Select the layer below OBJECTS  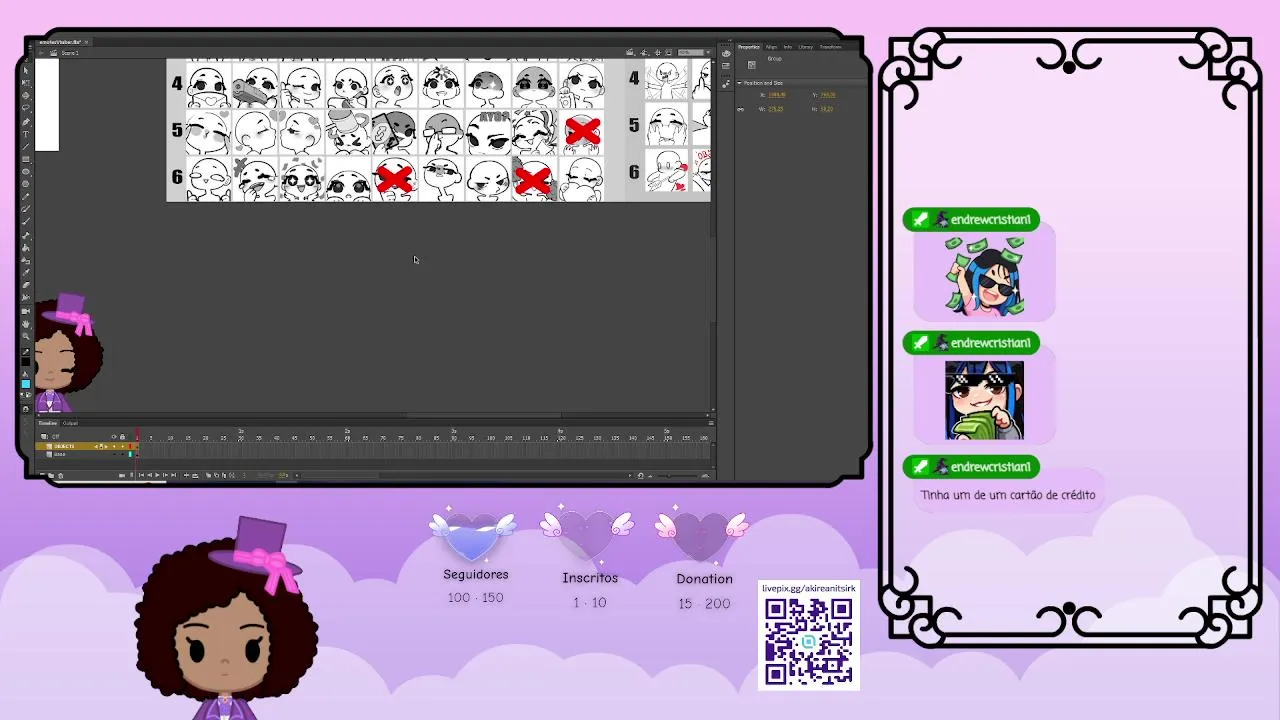pos(86,454)
